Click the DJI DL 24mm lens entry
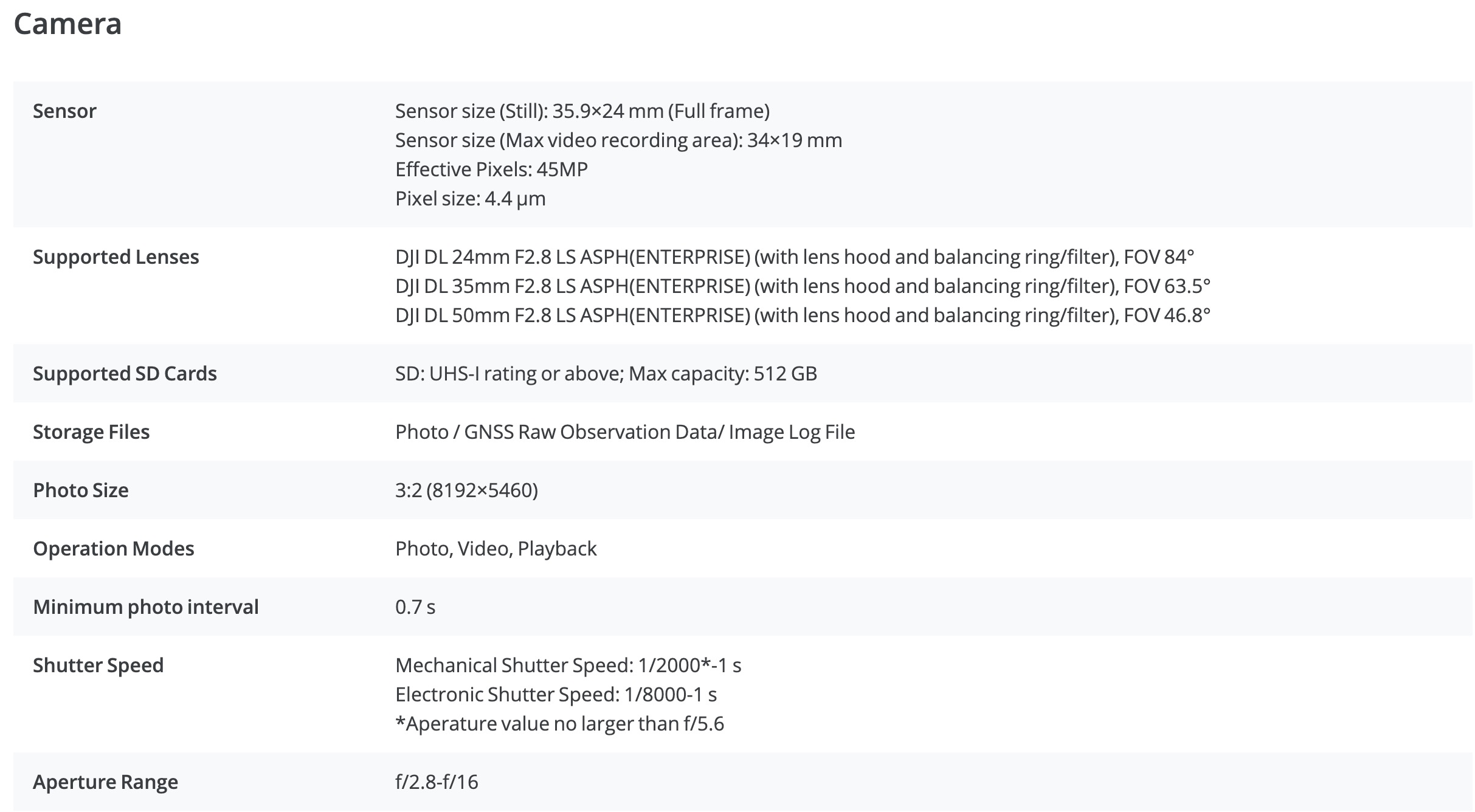The height and width of the screenshot is (812, 1475). click(x=794, y=257)
